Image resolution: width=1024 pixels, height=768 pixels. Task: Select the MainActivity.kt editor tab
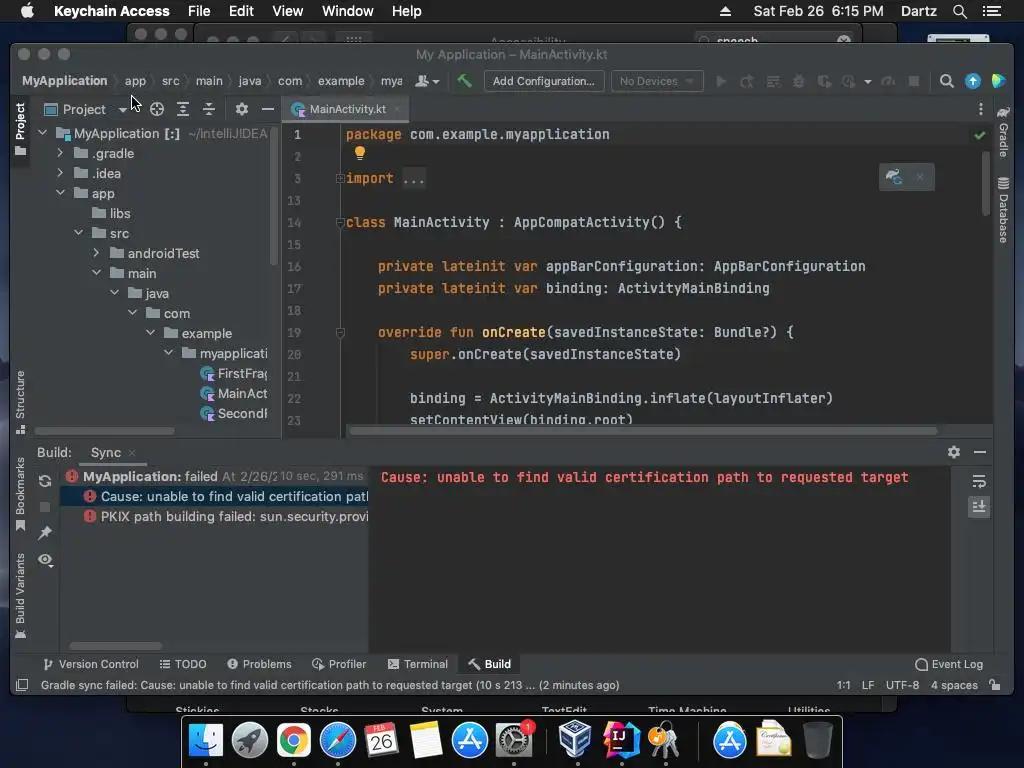[347, 109]
